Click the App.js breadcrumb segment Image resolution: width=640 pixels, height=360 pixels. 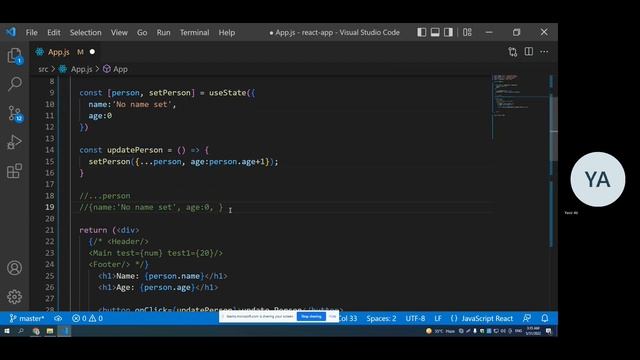point(81,69)
